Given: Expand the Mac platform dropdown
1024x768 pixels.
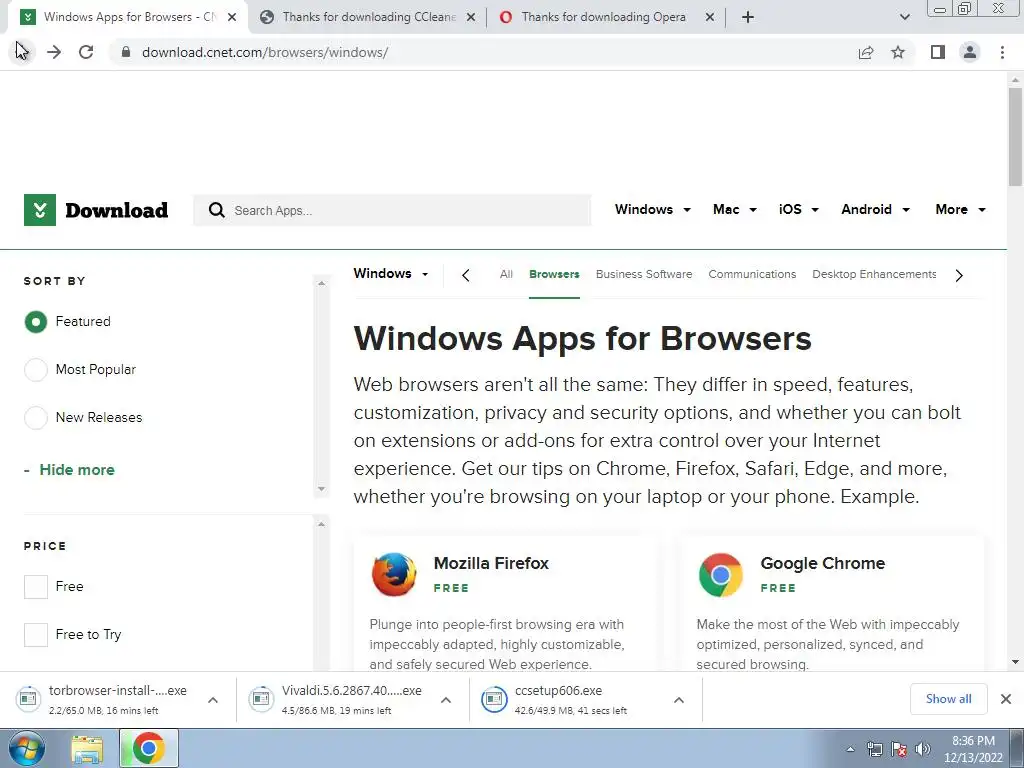Looking at the screenshot, I should pyautogui.click(x=735, y=210).
